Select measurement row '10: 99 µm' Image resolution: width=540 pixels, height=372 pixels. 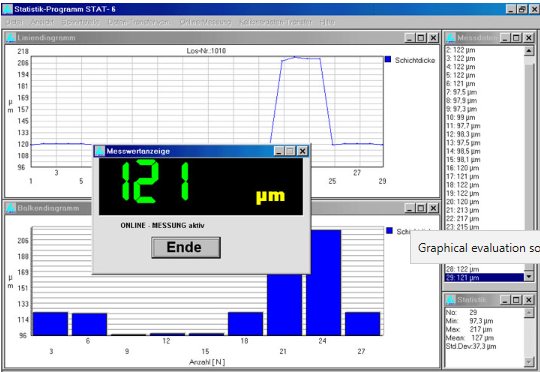coord(485,117)
